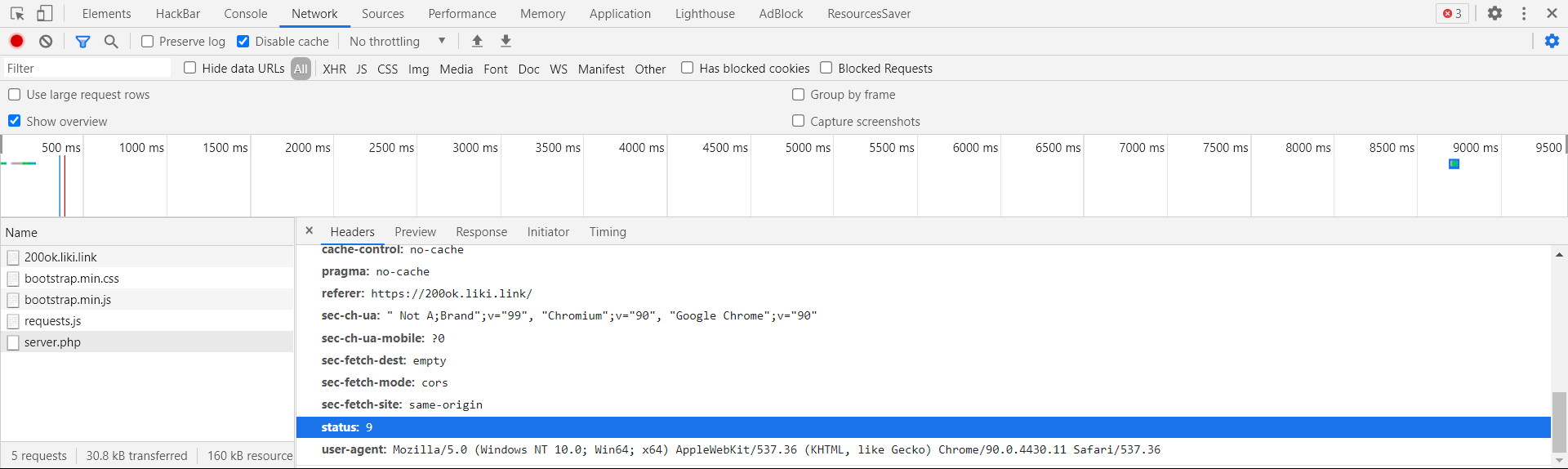
Task: Clear the network log
Action: pos(47,41)
